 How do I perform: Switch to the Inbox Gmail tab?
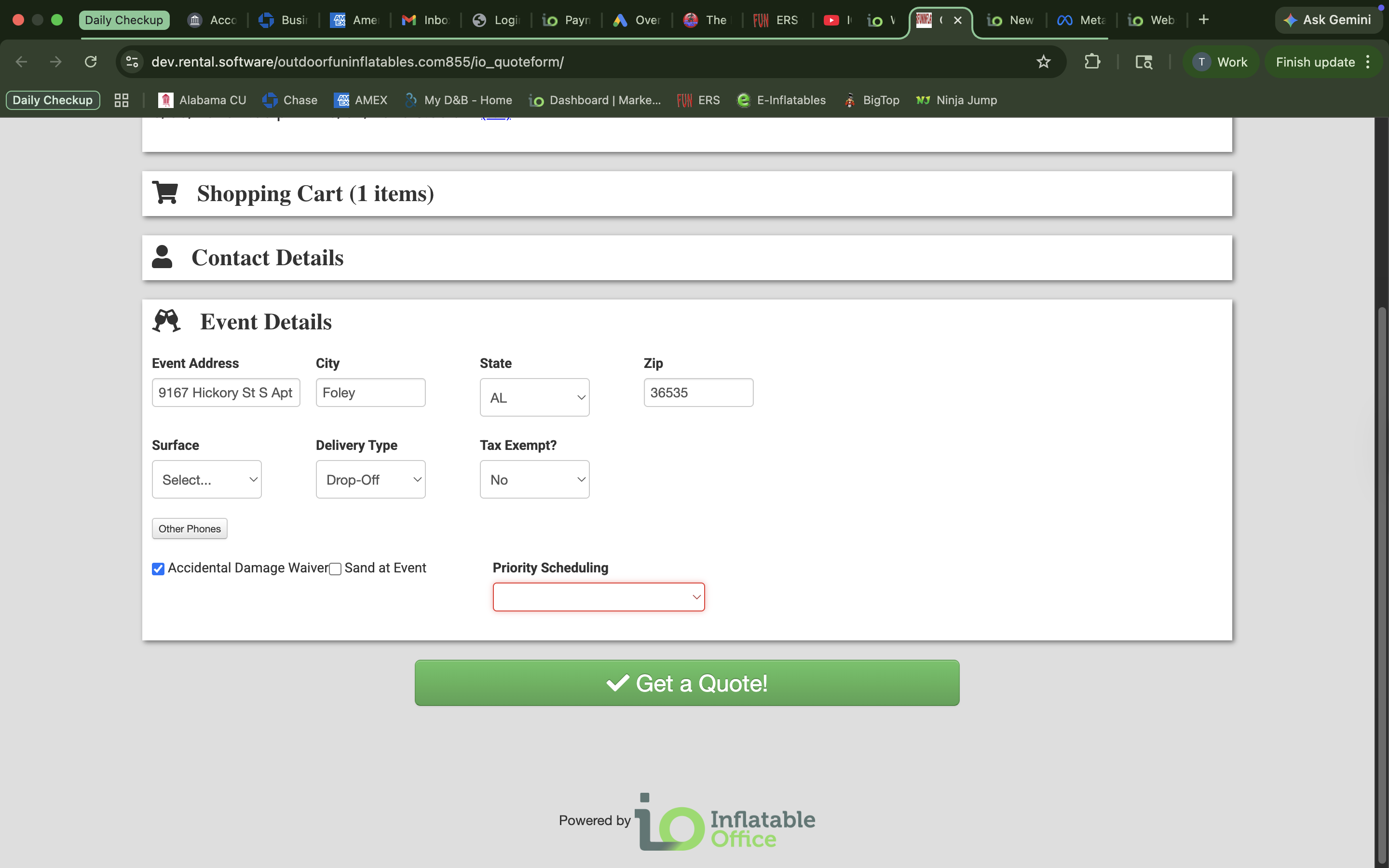click(425, 20)
